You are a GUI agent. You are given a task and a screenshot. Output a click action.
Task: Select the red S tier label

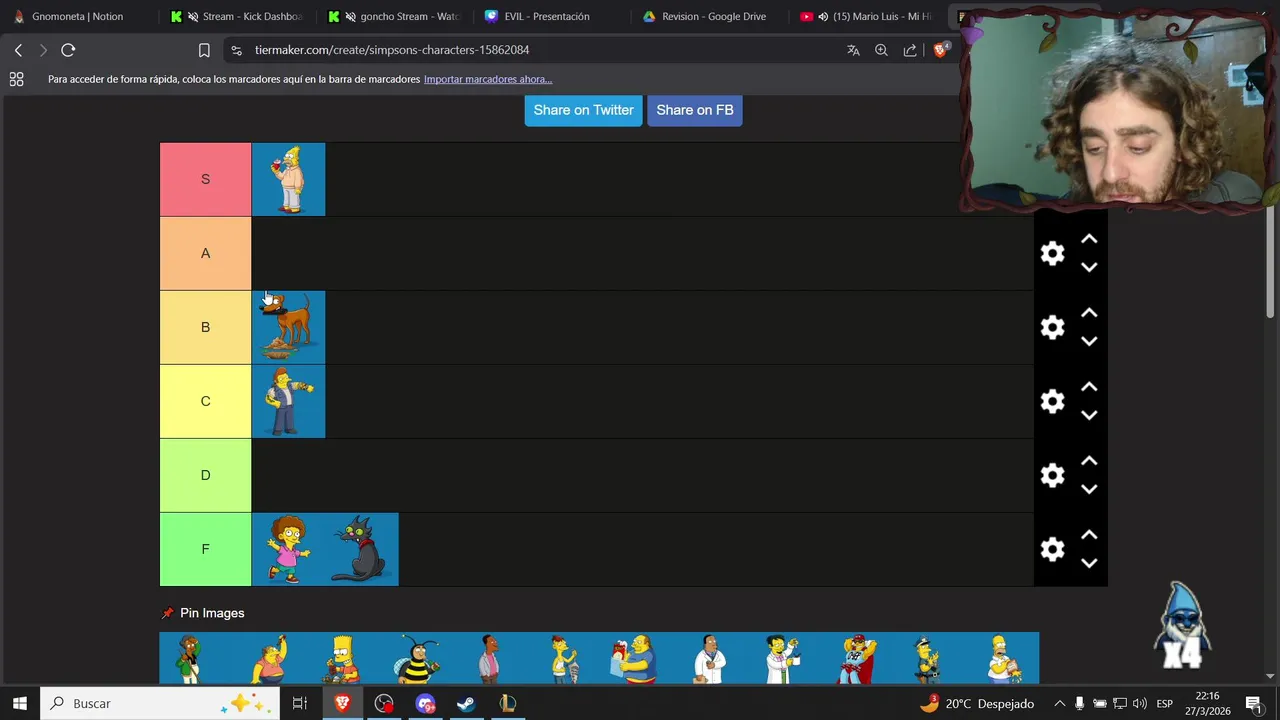(x=205, y=179)
